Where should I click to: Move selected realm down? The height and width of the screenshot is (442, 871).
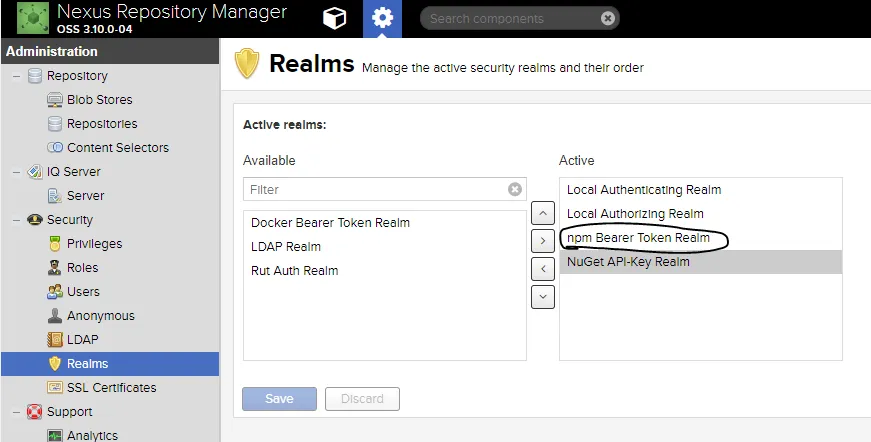(543, 297)
